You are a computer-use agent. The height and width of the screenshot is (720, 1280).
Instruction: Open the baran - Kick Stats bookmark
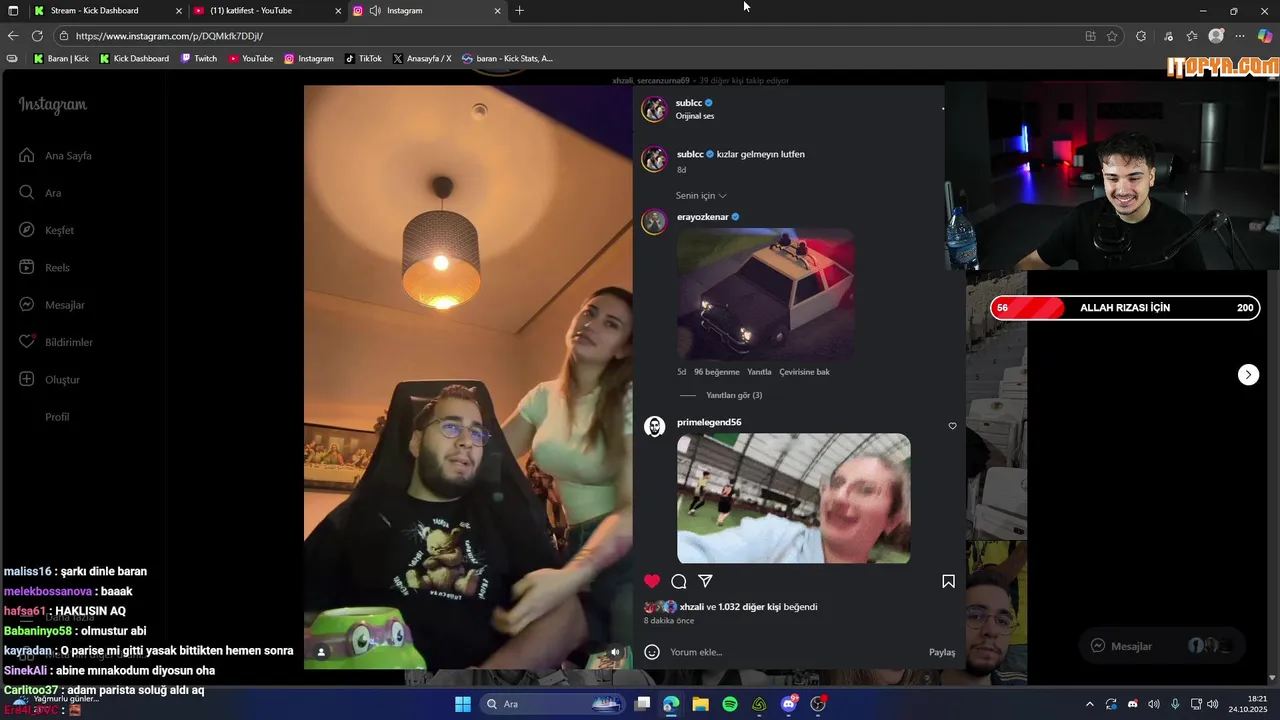click(507, 59)
